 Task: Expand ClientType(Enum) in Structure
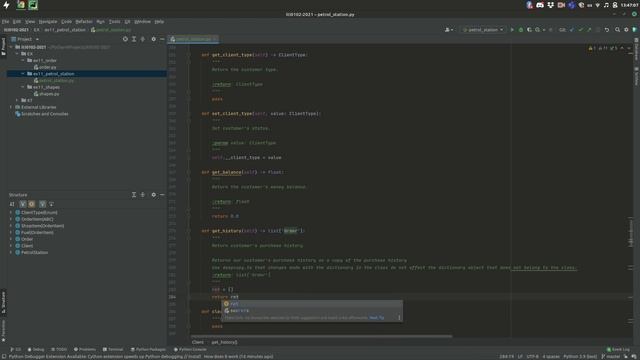click(11, 212)
